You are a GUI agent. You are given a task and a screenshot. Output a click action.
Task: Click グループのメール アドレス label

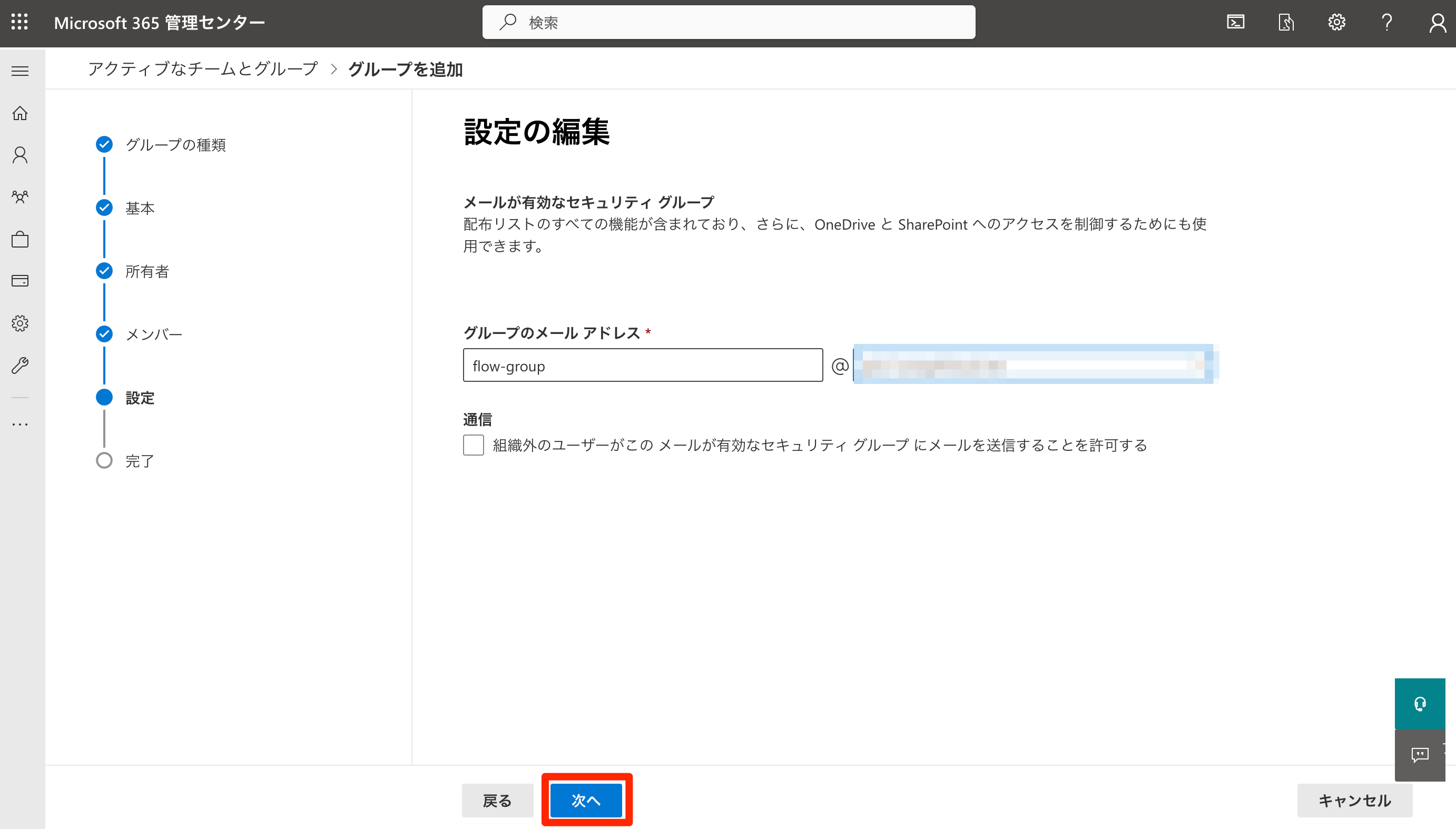552,333
